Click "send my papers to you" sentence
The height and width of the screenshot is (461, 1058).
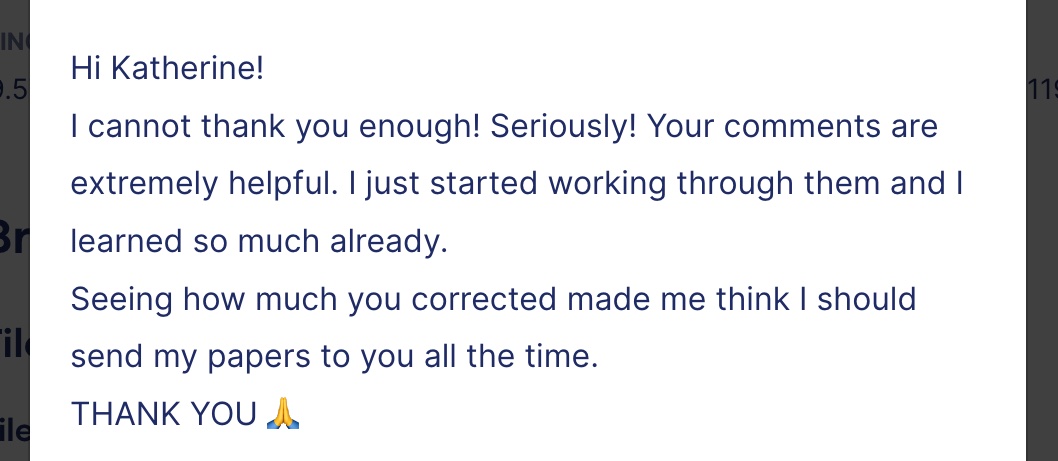[242, 356]
